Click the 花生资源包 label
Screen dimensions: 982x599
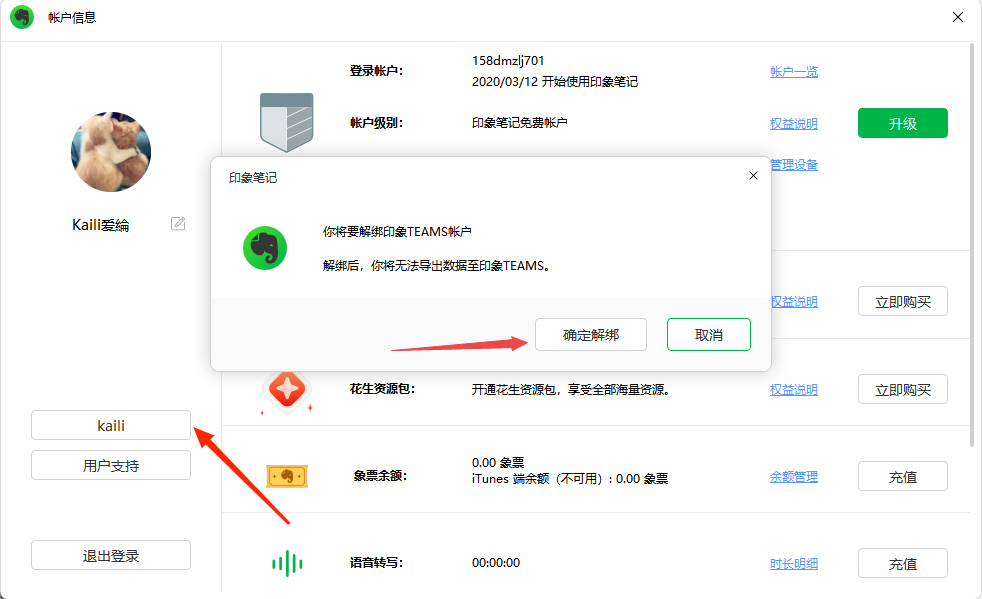point(382,389)
